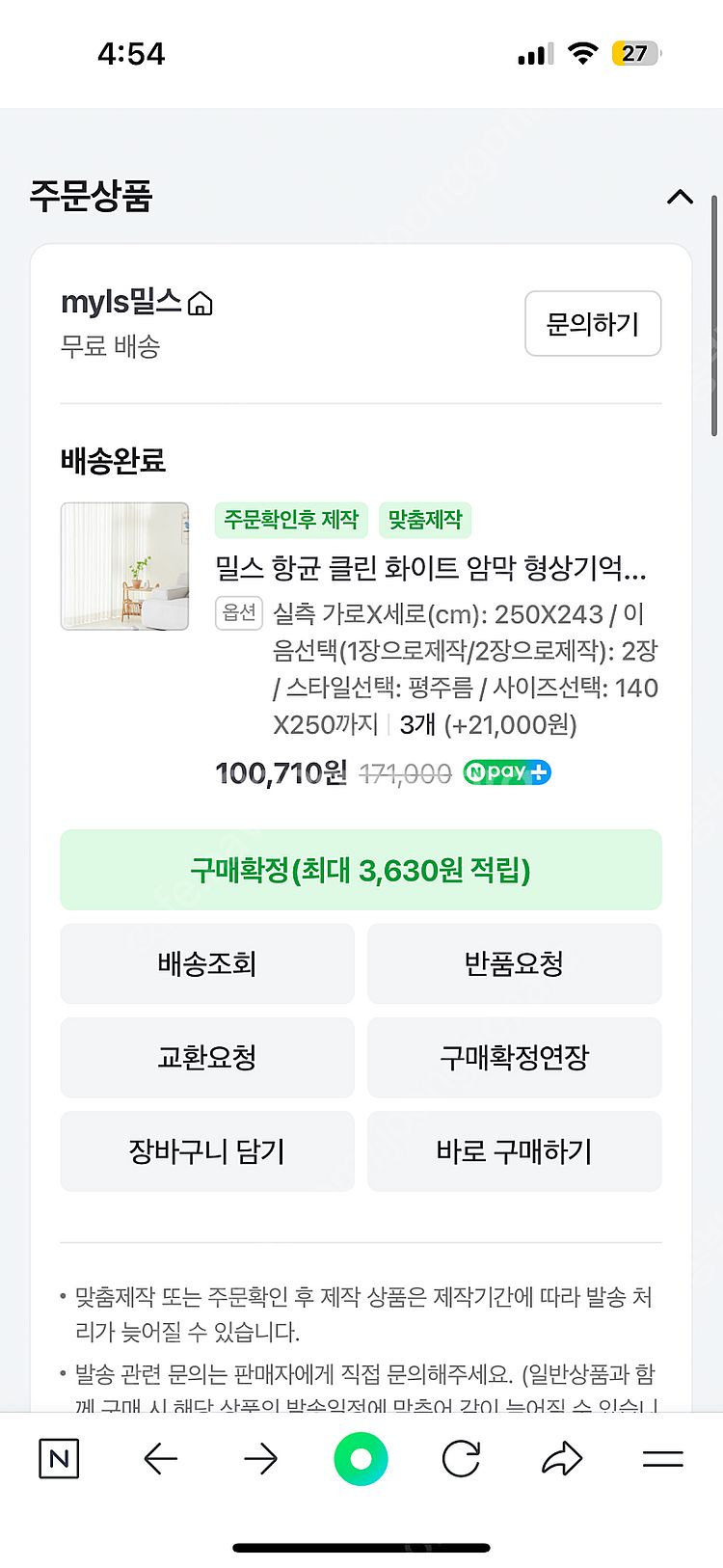Tap 바로 구매하기 to buy now

click(x=514, y=1150)
